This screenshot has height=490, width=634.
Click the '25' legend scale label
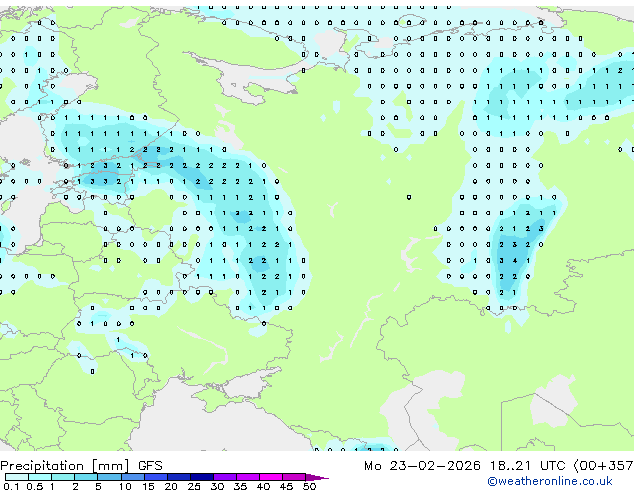pyautogui.click(x=194, y=486)
